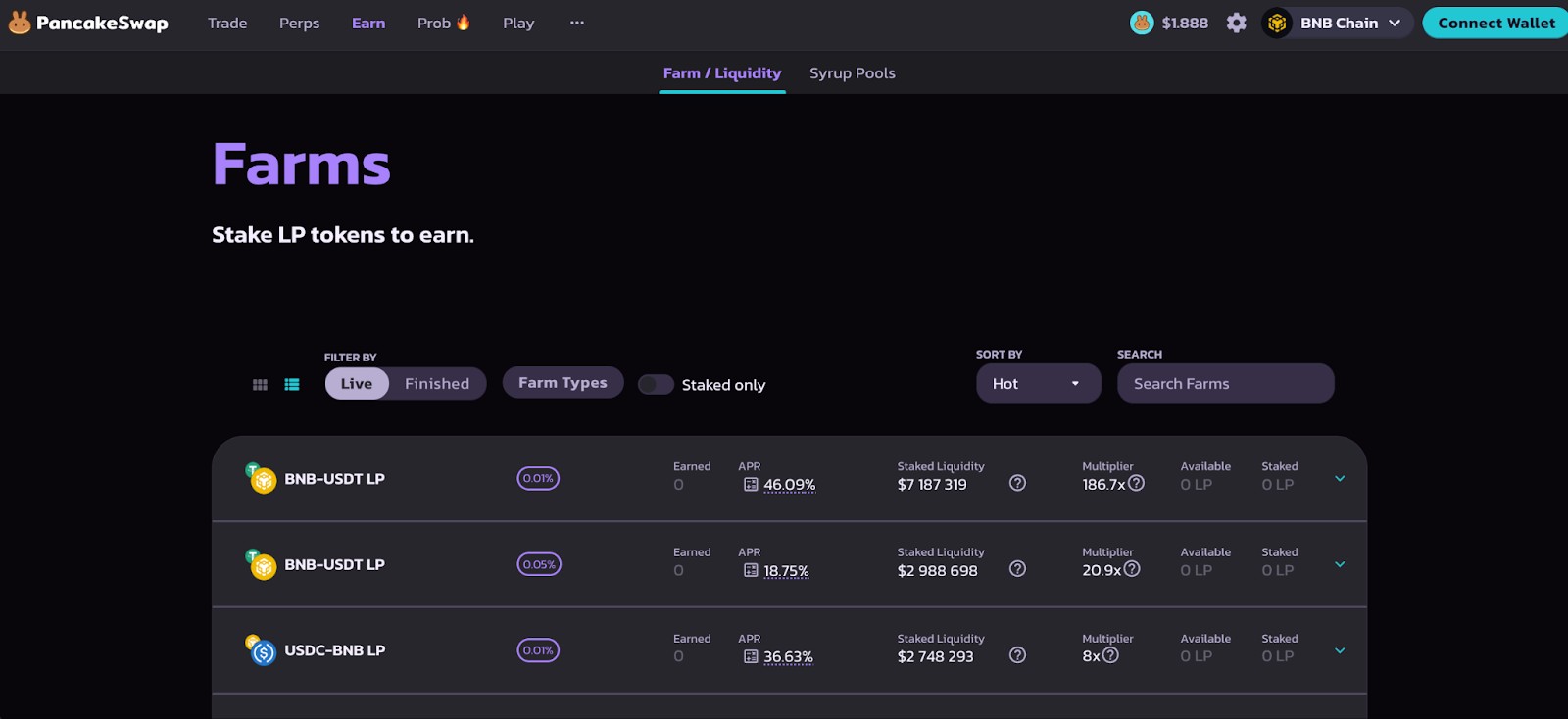1568x719 pixels.
Task: Click the PancakeSwap bunny logo
Action: point(20,23)
